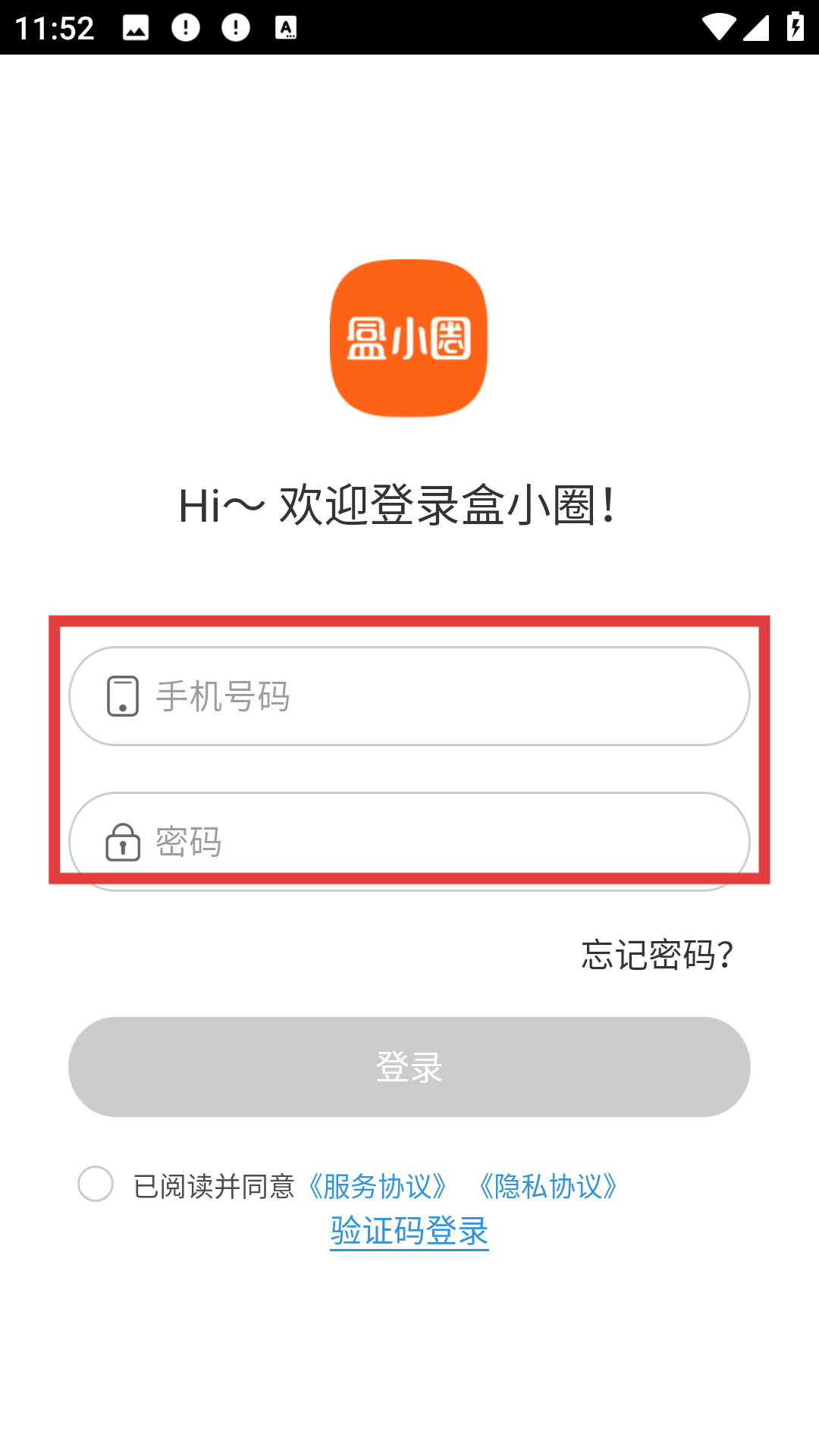Tap the keyboard language A status icon

[286, 28]
